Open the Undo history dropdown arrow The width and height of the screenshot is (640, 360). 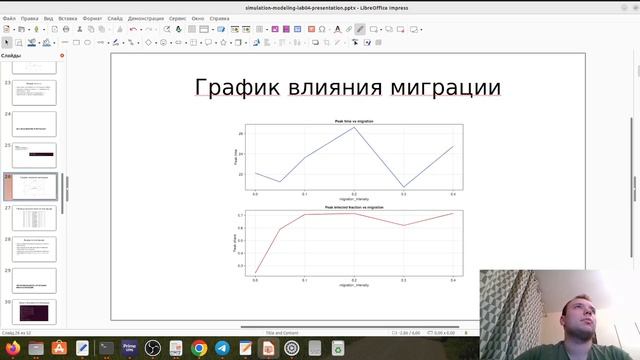coord(140,30)
